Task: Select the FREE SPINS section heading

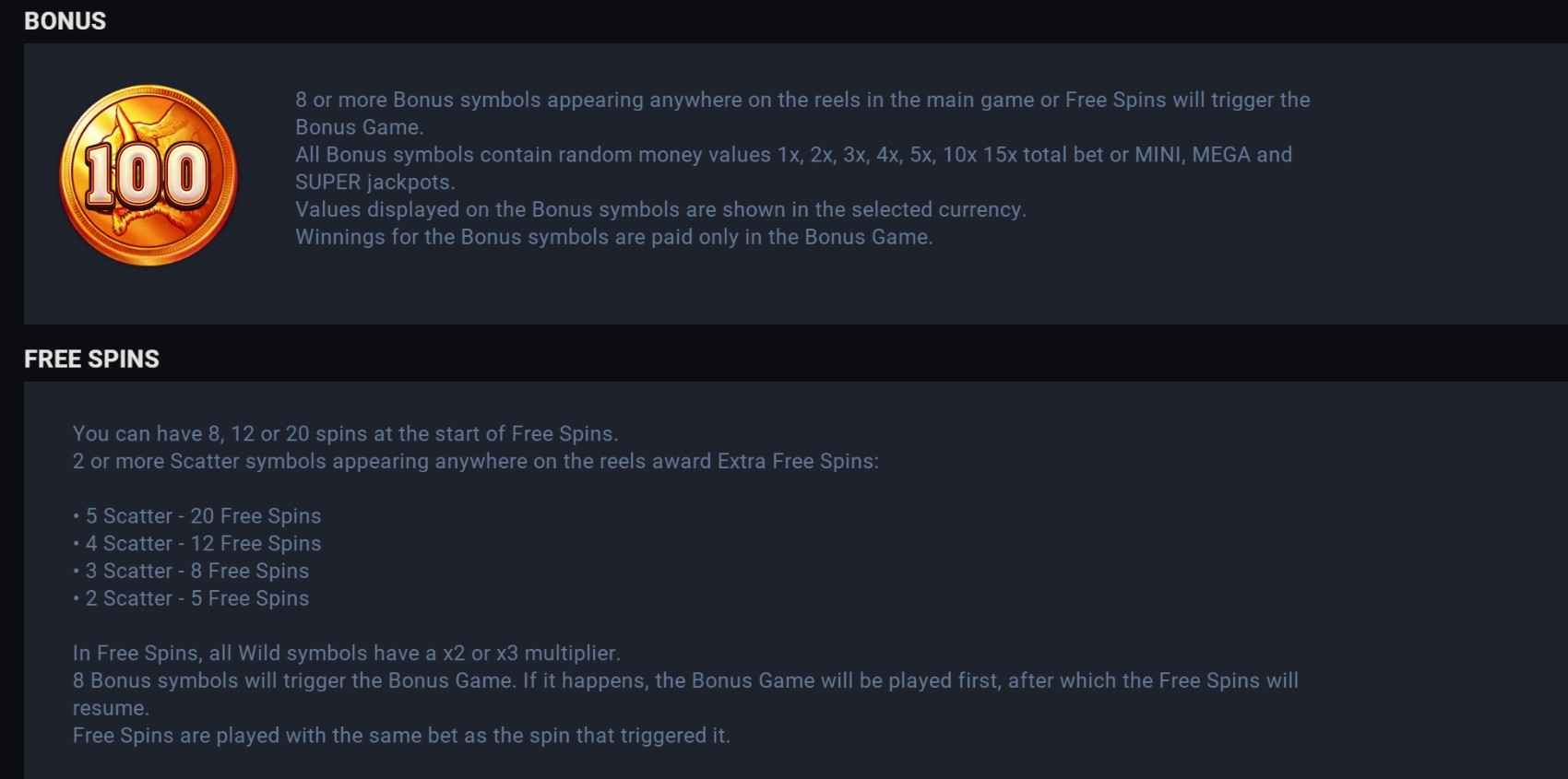Action: click(91, 359)
